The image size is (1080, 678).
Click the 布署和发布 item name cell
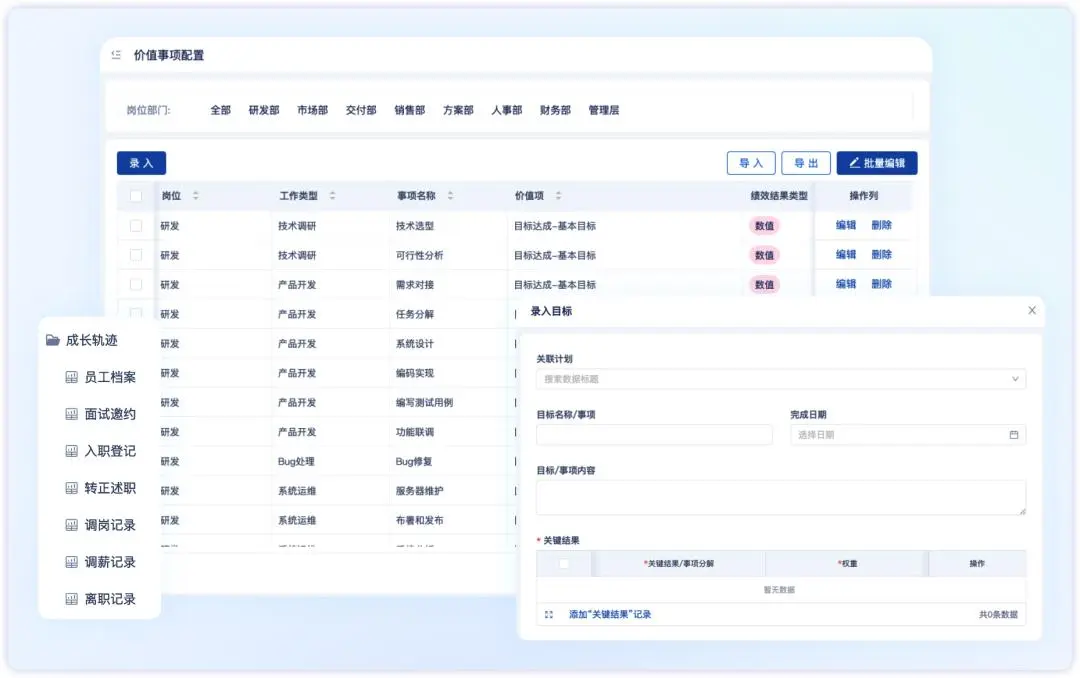click(419, 520)
